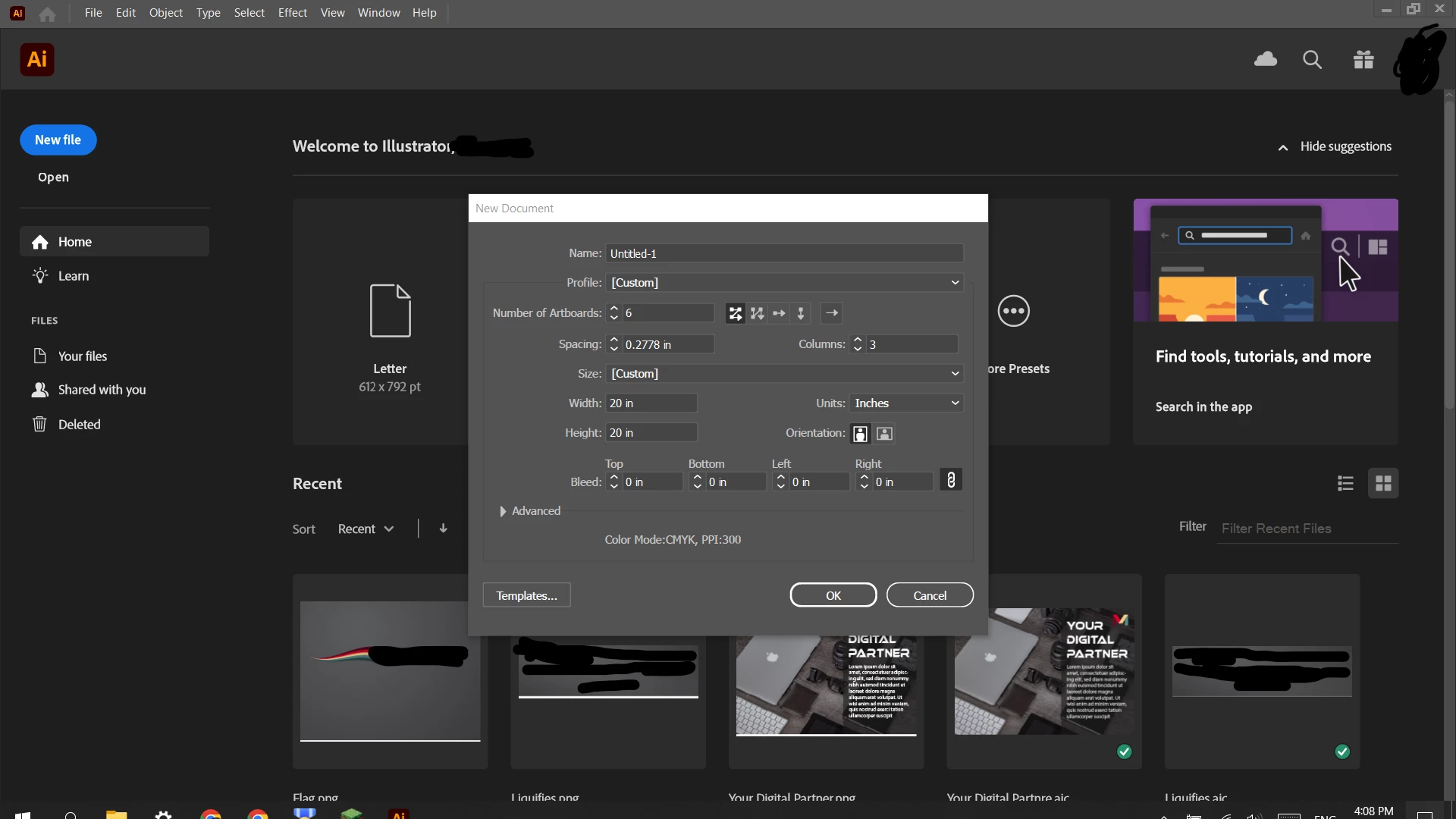
Task: Click the What's New gift icon
Action: (1363, 59)
